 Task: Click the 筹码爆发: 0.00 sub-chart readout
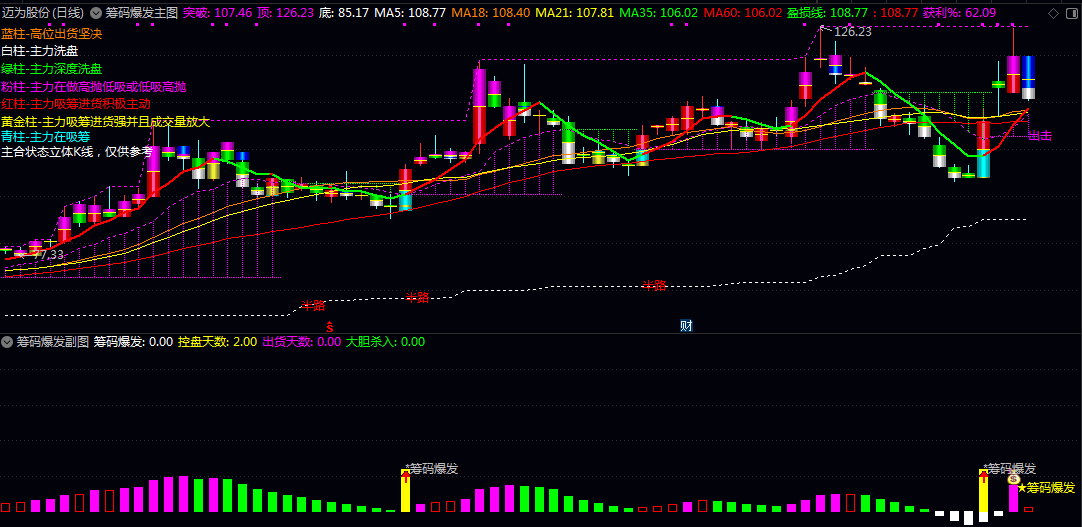tap(133, 341)
